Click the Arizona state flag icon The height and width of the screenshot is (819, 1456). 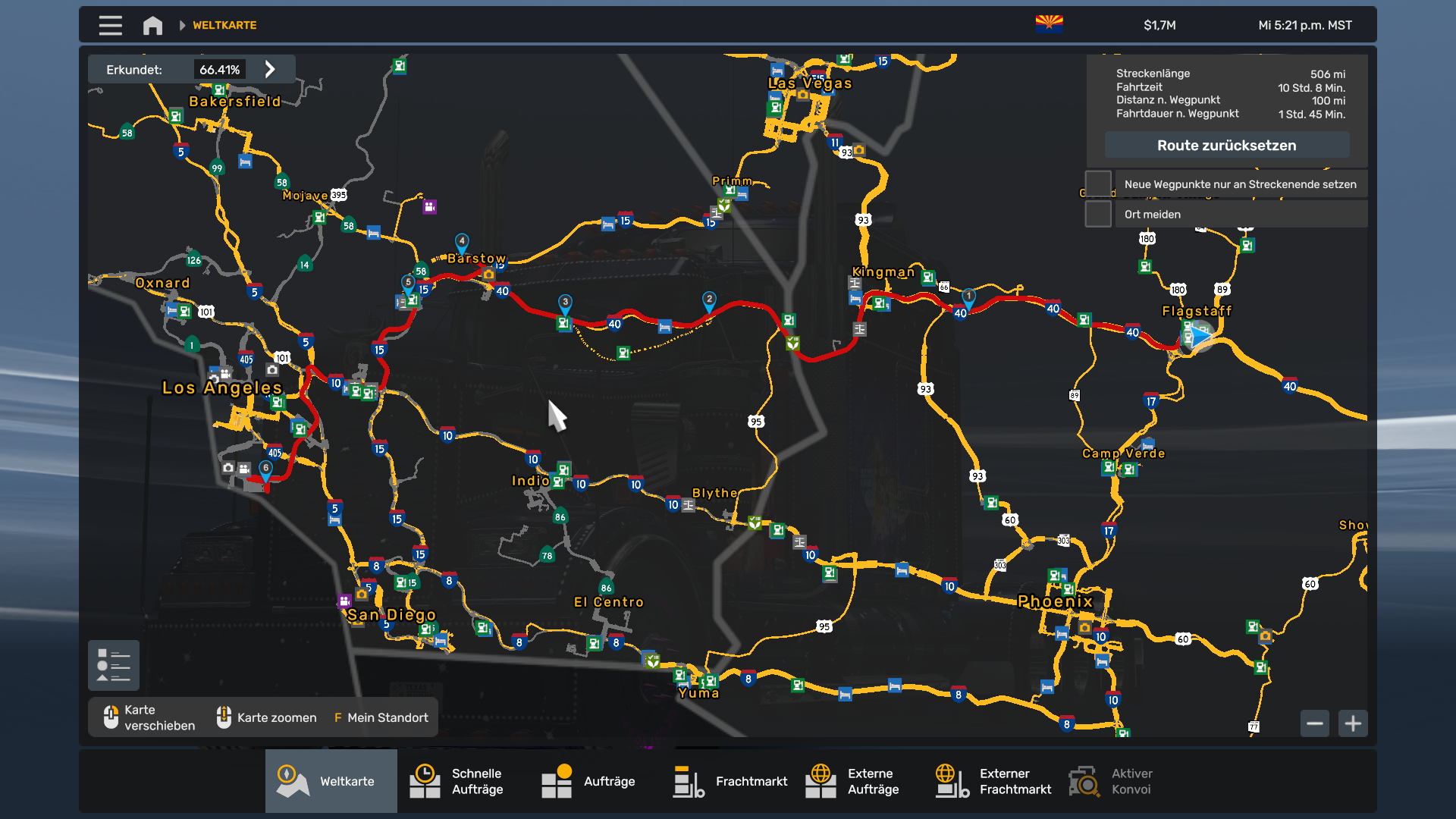[1049, 24]
